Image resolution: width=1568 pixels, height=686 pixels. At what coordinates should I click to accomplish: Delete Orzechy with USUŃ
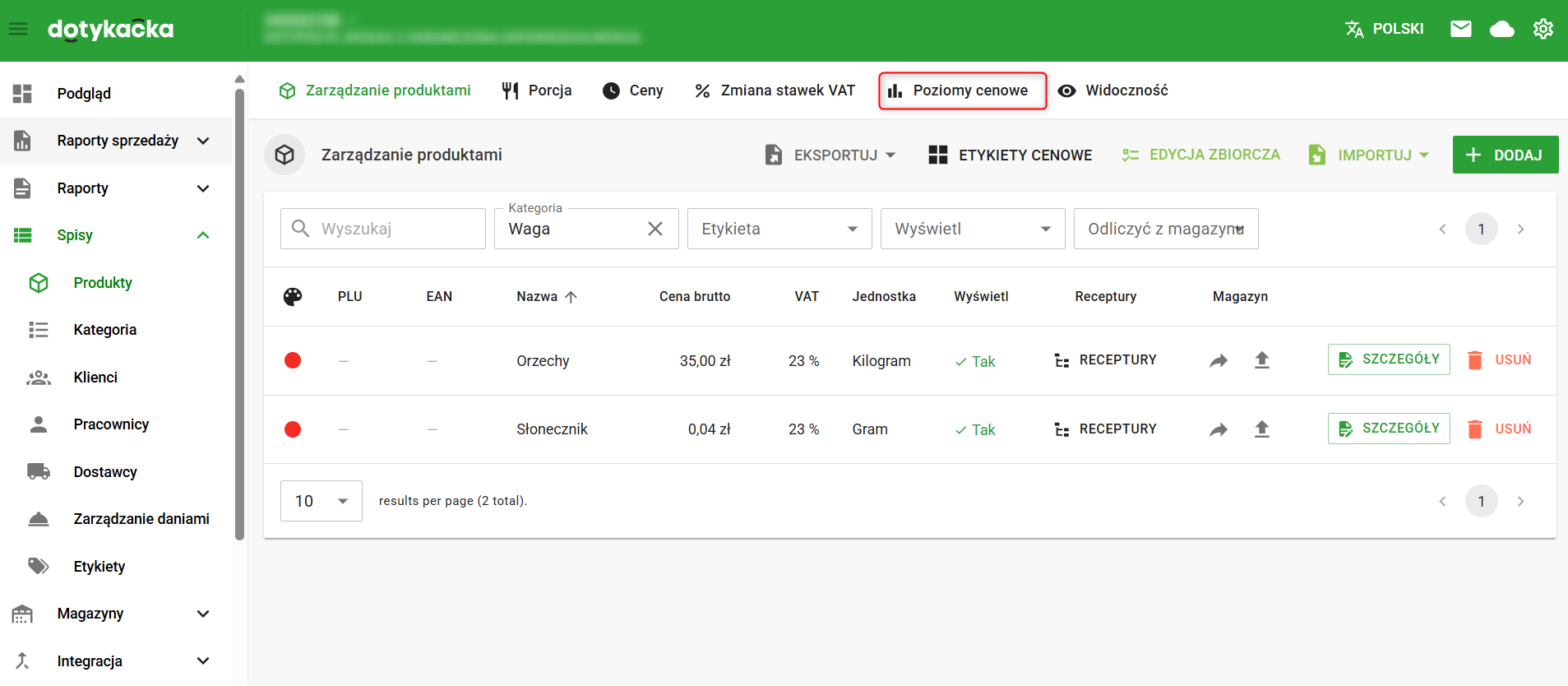pyautogui.click(x=1500, y=360)
